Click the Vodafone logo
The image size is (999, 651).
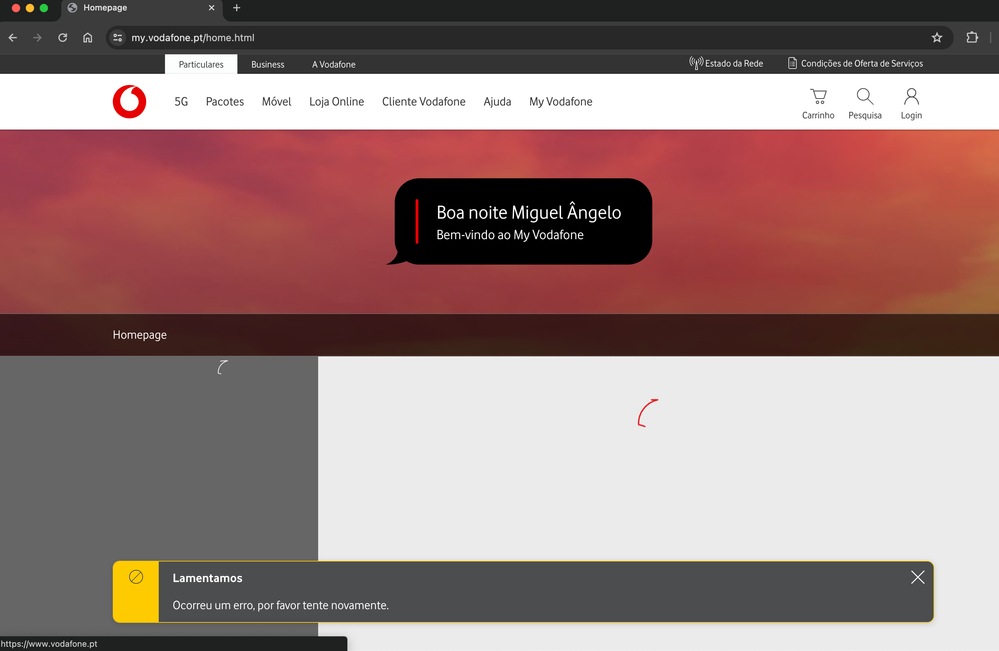(129, 101)
